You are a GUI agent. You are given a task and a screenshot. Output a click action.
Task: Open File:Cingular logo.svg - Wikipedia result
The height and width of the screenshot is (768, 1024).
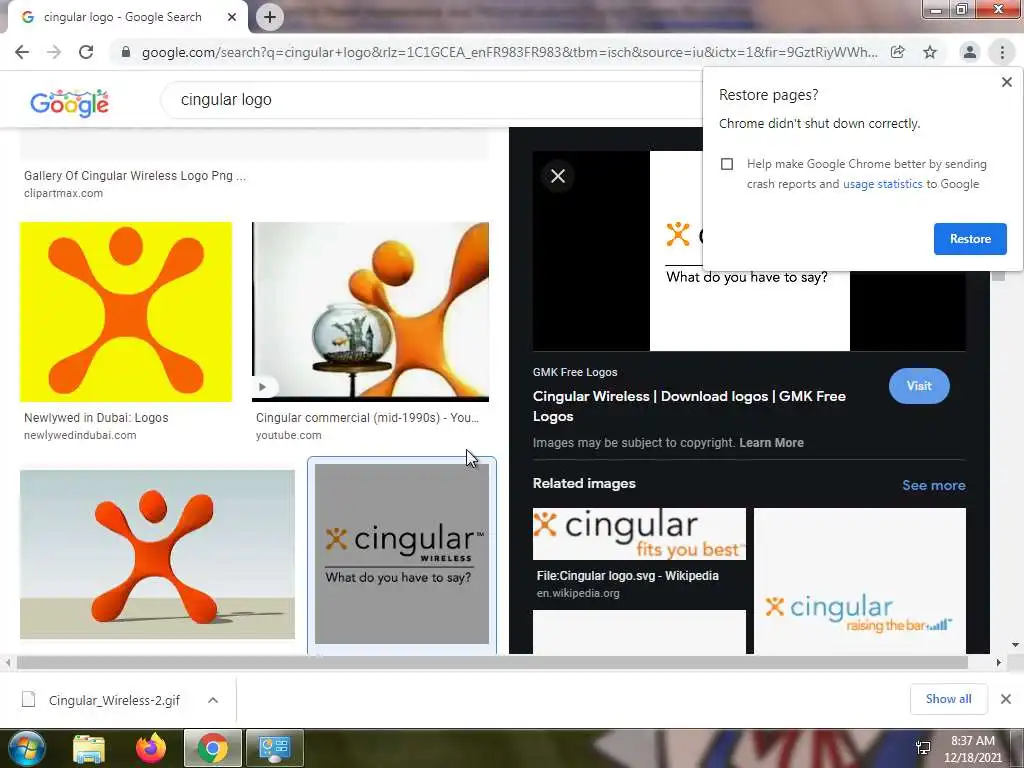pyautogui.click(x=627, y=576)
